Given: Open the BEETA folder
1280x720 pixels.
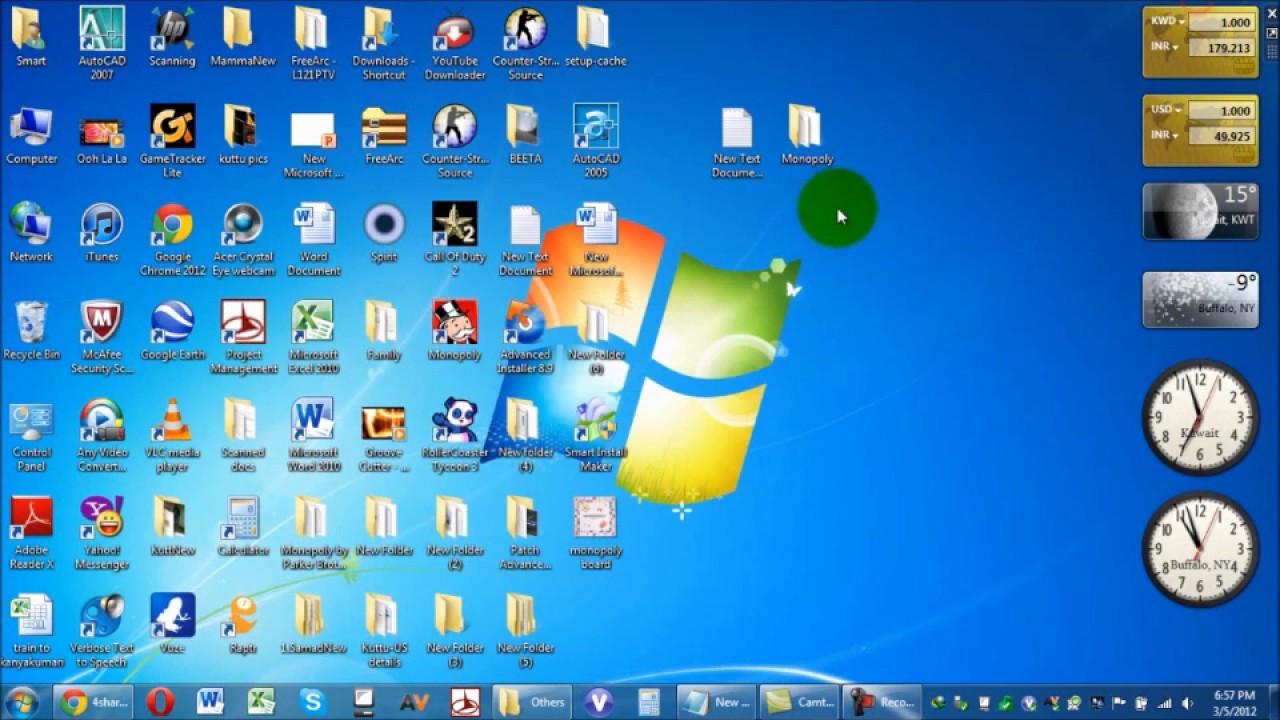Looking at the screenshot, I should pos(525,136).
